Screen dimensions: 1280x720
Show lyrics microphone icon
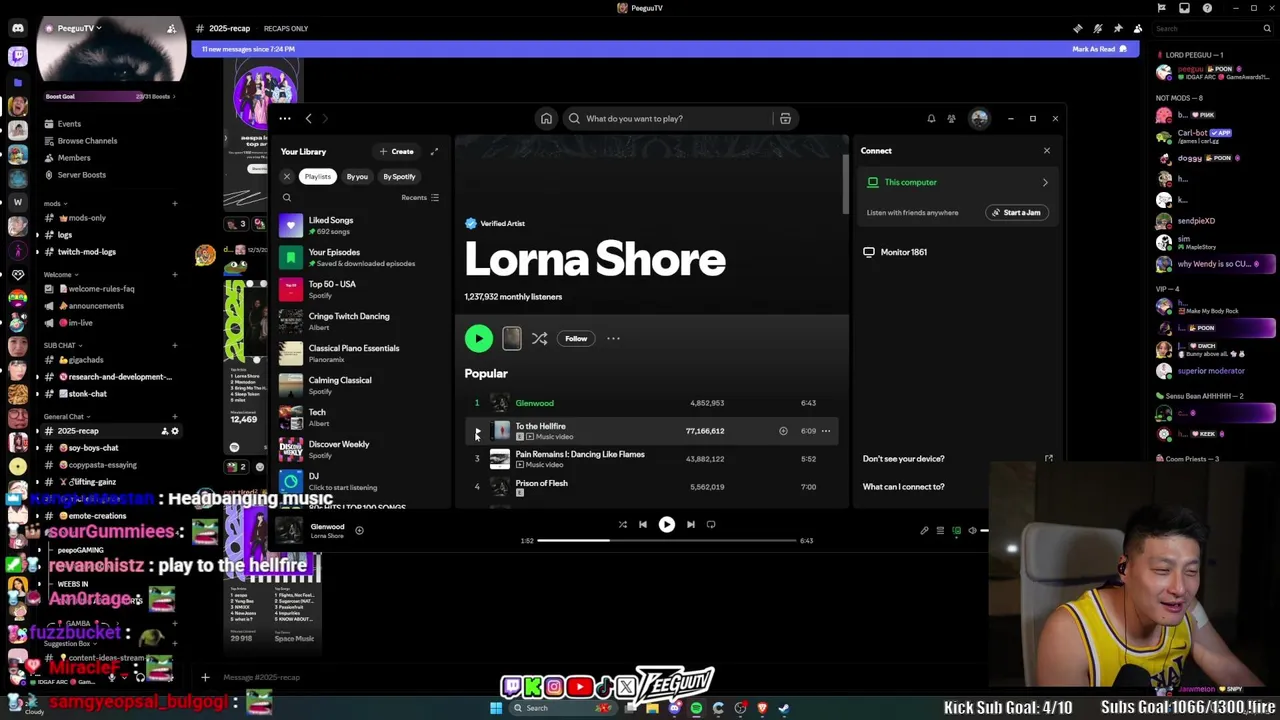(x=924, y=531)
